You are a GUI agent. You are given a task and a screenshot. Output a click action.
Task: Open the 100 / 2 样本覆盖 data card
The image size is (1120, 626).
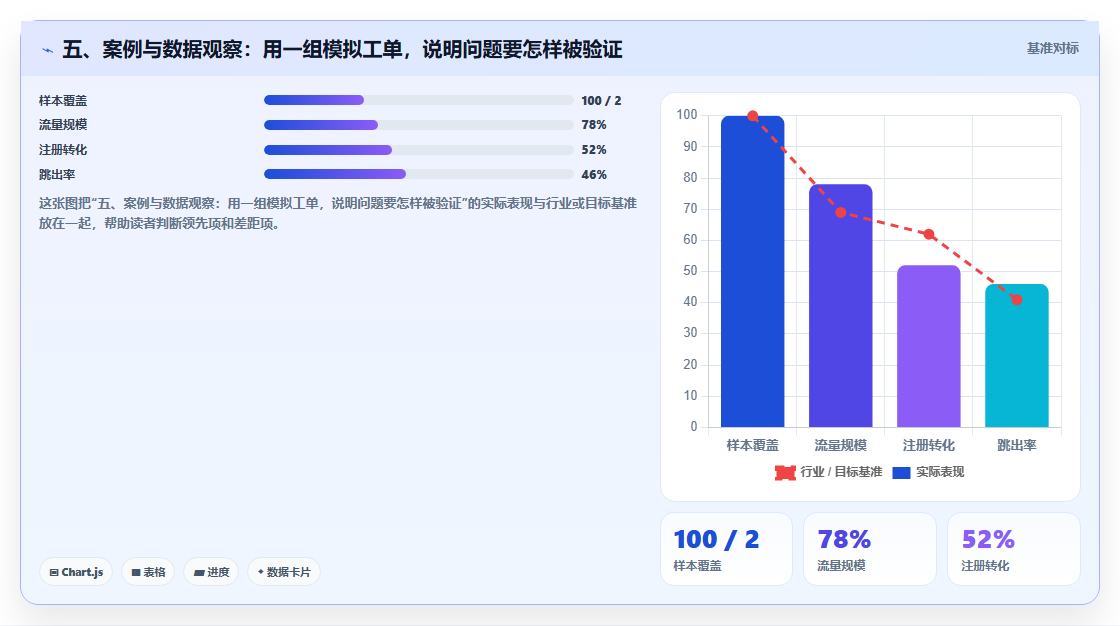point(726,549)
